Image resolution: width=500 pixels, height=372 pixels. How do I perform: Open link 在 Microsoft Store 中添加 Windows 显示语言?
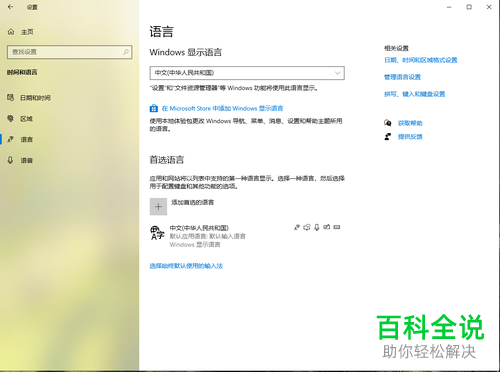tap(222, 108)
